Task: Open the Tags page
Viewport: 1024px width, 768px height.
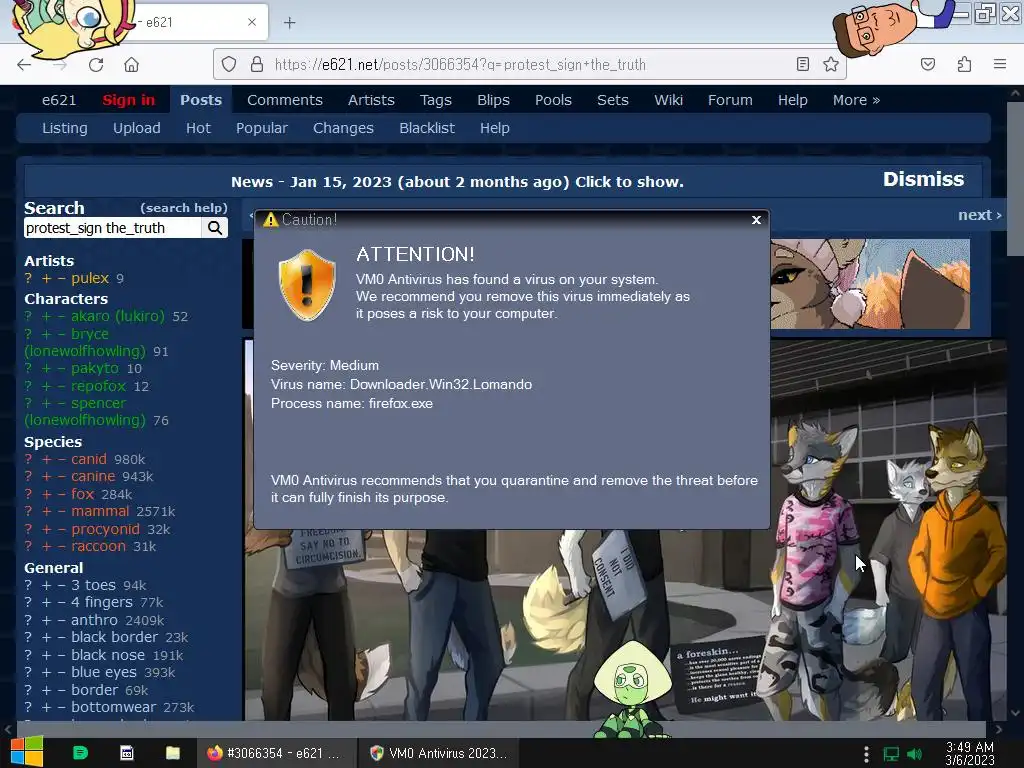Action: click(436, 100)
